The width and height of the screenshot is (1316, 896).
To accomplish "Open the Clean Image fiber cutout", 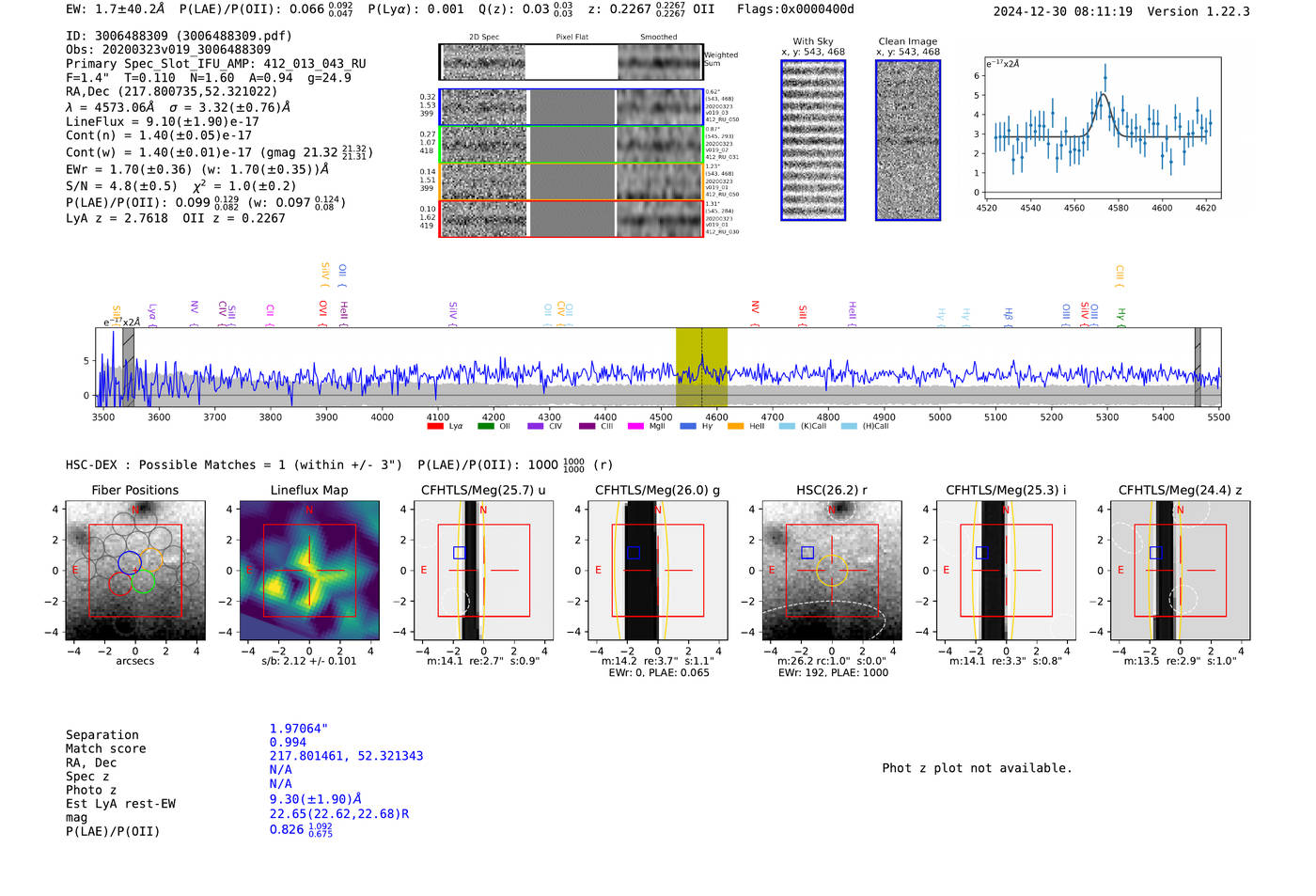I will coord(908,140).
